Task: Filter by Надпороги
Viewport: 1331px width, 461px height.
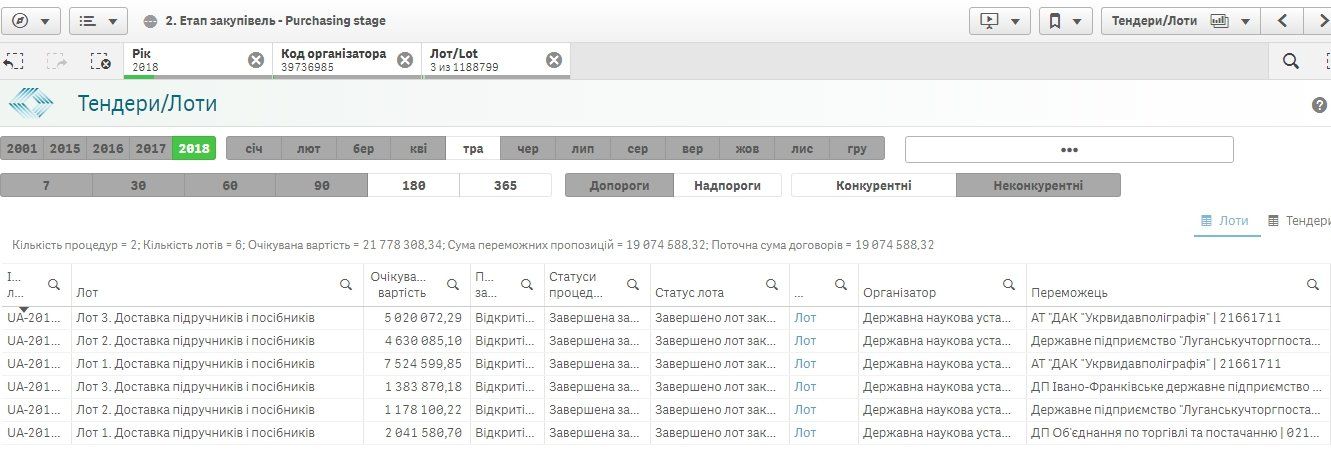Action: click(x=727, y=185)
